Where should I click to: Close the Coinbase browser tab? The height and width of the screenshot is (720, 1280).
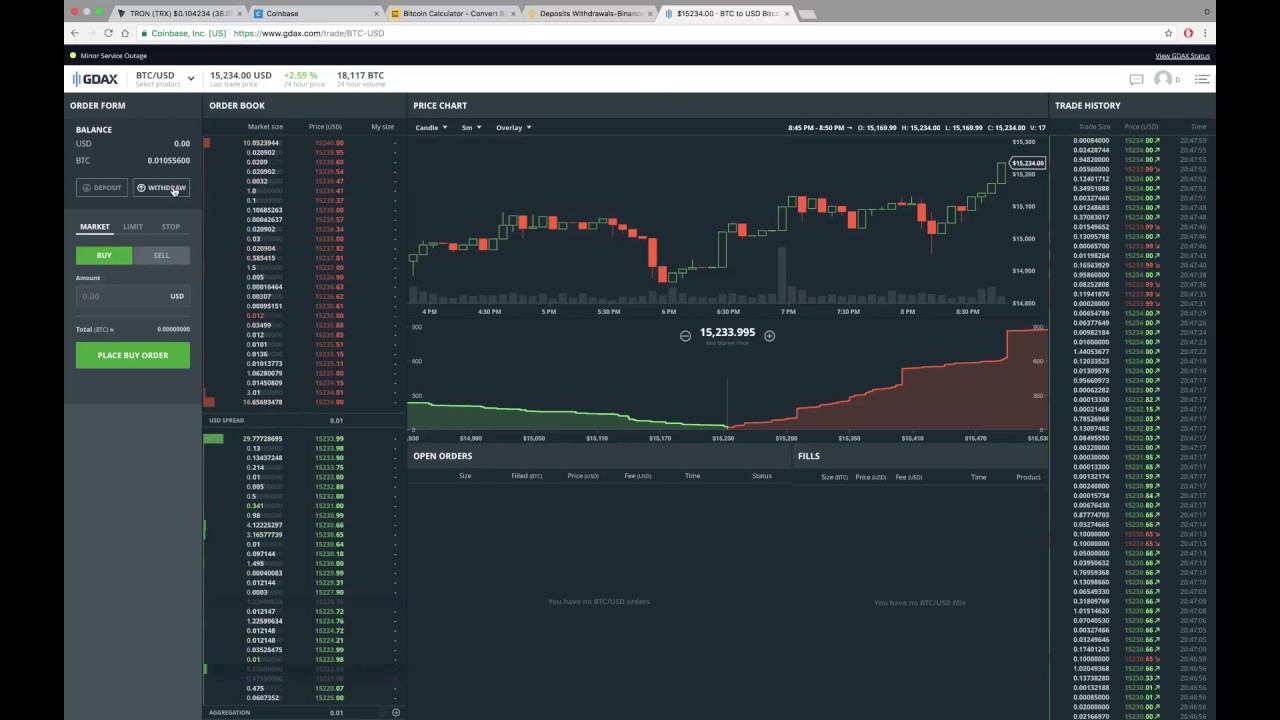(x=377, y=14)
